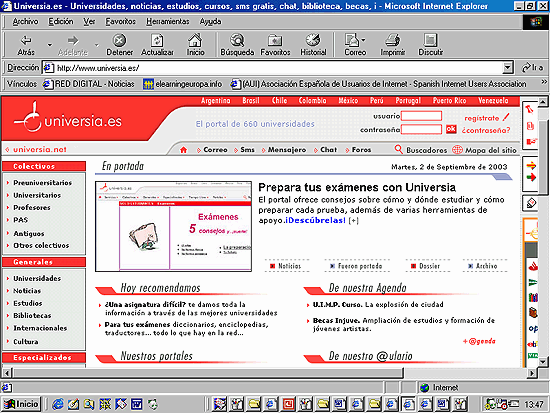Go back with the Atrás button
Image resolution: width=550 pixels, height=413 pixels.
pyautogui.click(x=26, y=45)
